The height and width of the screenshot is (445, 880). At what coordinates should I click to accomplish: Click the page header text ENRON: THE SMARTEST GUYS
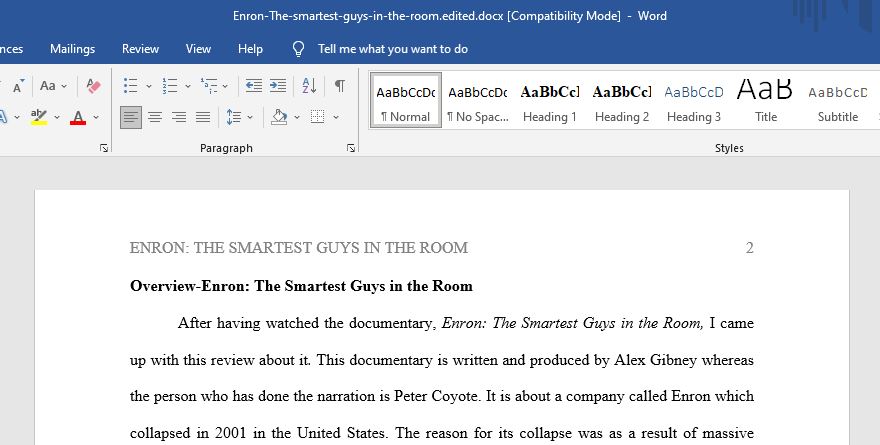pyautogui.click(x=299, y=247)
